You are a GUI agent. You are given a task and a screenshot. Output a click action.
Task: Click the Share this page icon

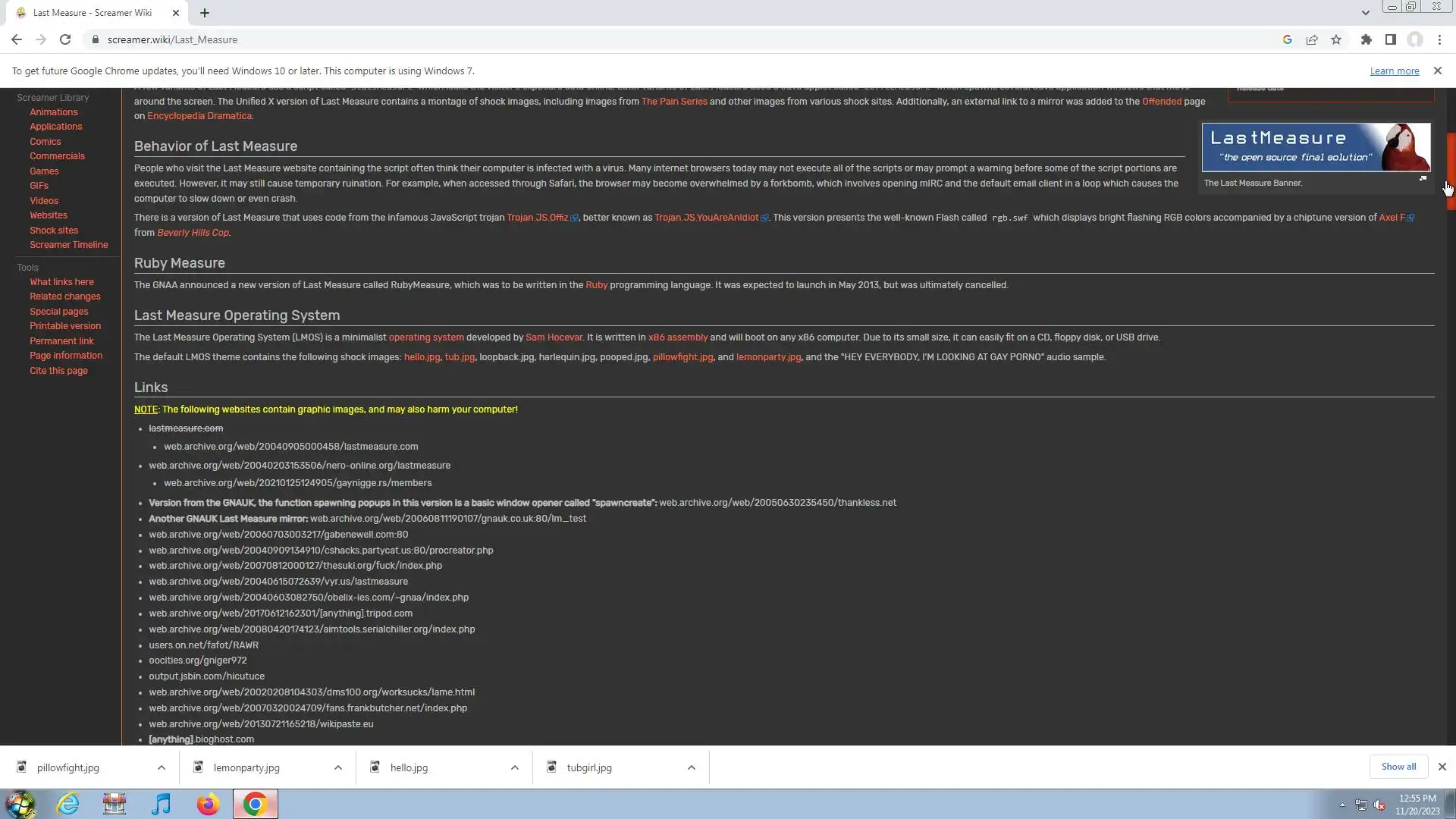tap(1311, 39)
